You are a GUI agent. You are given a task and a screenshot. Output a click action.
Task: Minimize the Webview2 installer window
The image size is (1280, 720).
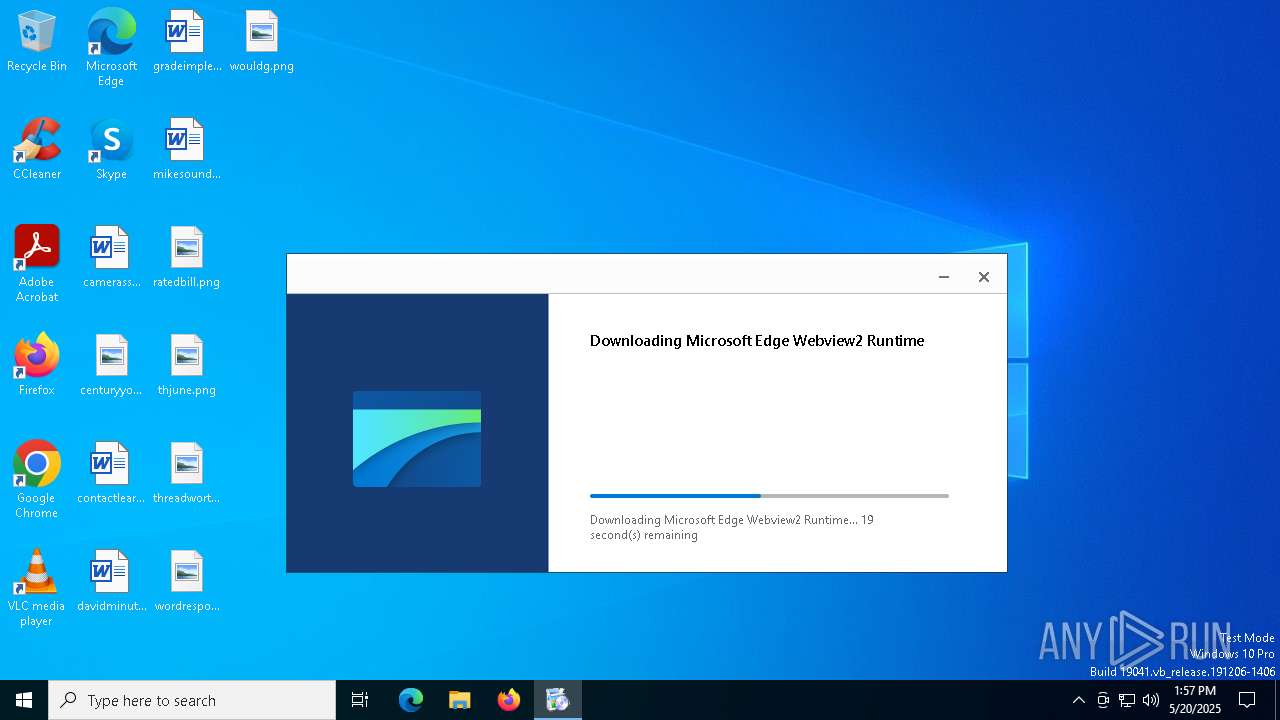(x=943, y=277)
